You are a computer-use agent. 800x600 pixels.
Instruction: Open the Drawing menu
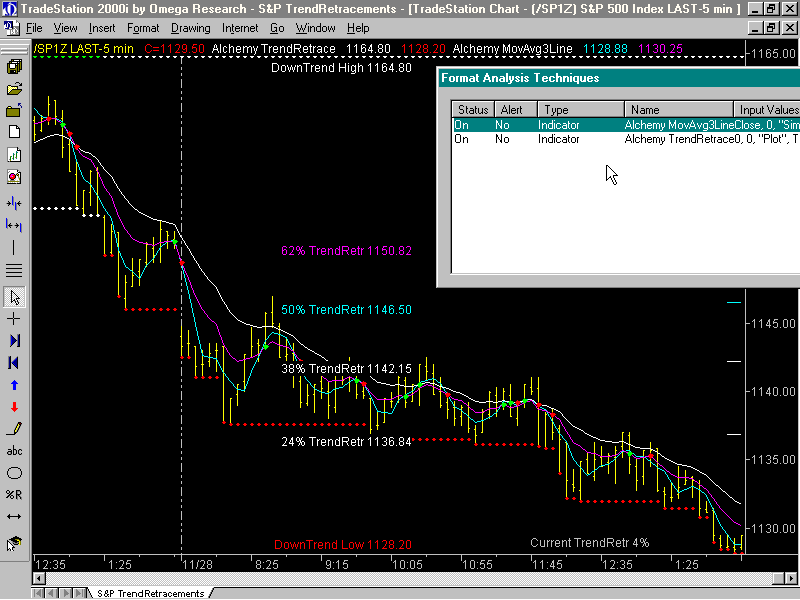point(190,28)
